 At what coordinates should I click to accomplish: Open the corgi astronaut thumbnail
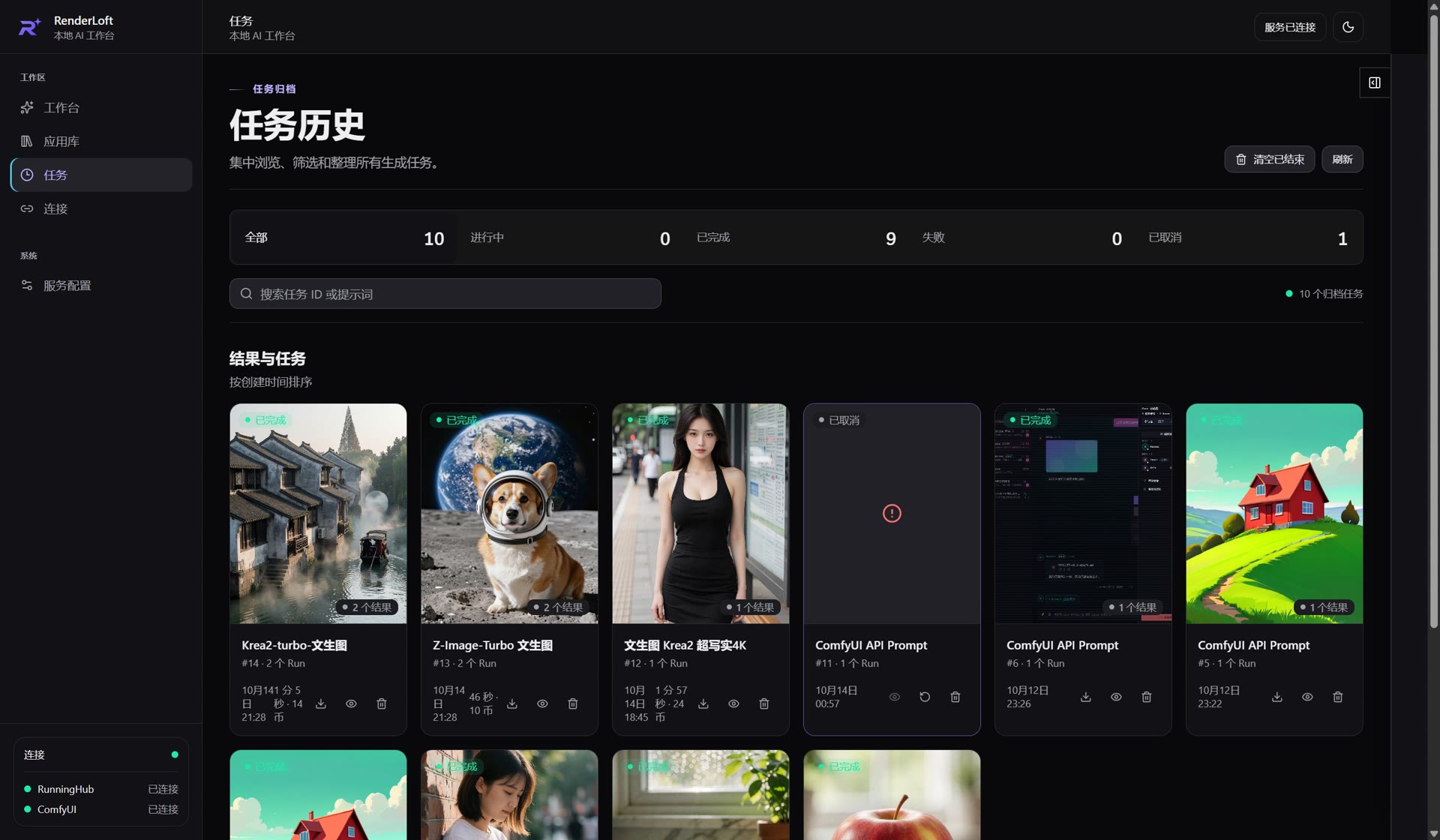click(509, 514)
